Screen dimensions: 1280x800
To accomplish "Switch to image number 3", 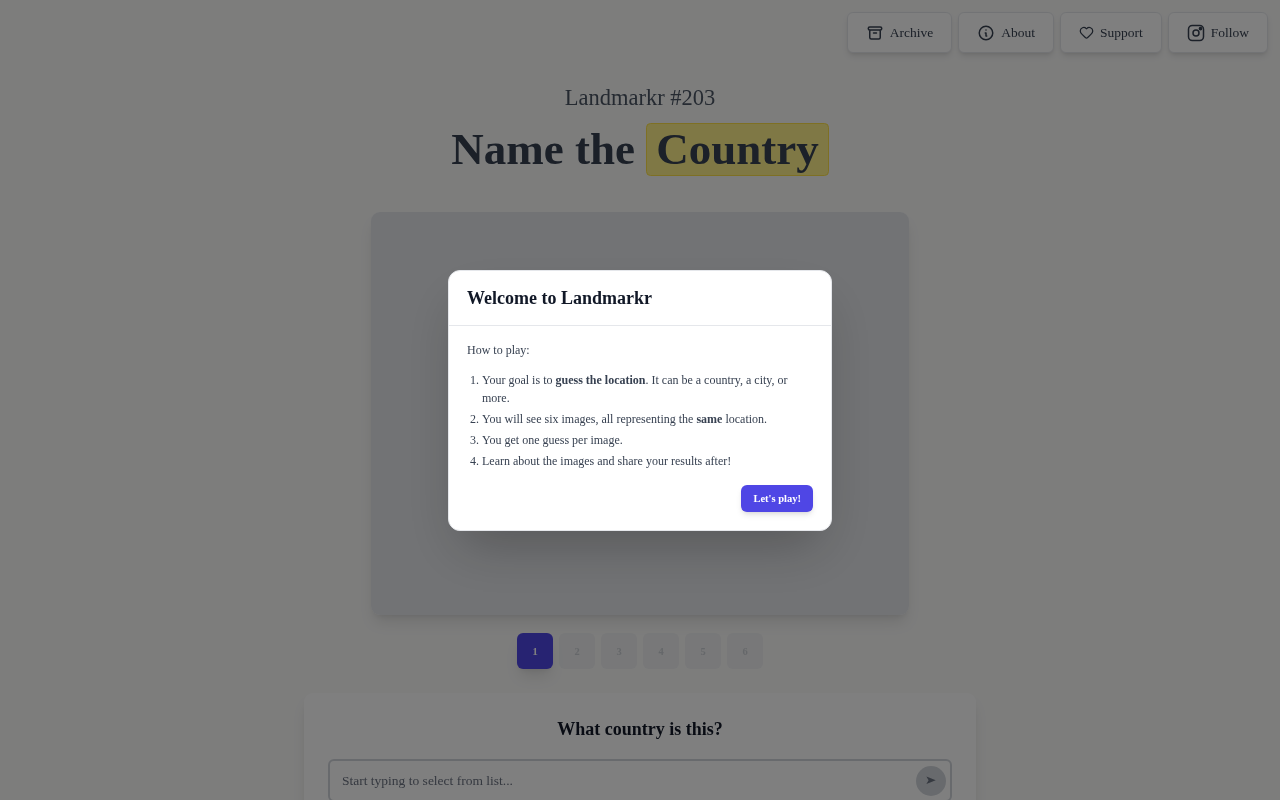I will point(619,651).
